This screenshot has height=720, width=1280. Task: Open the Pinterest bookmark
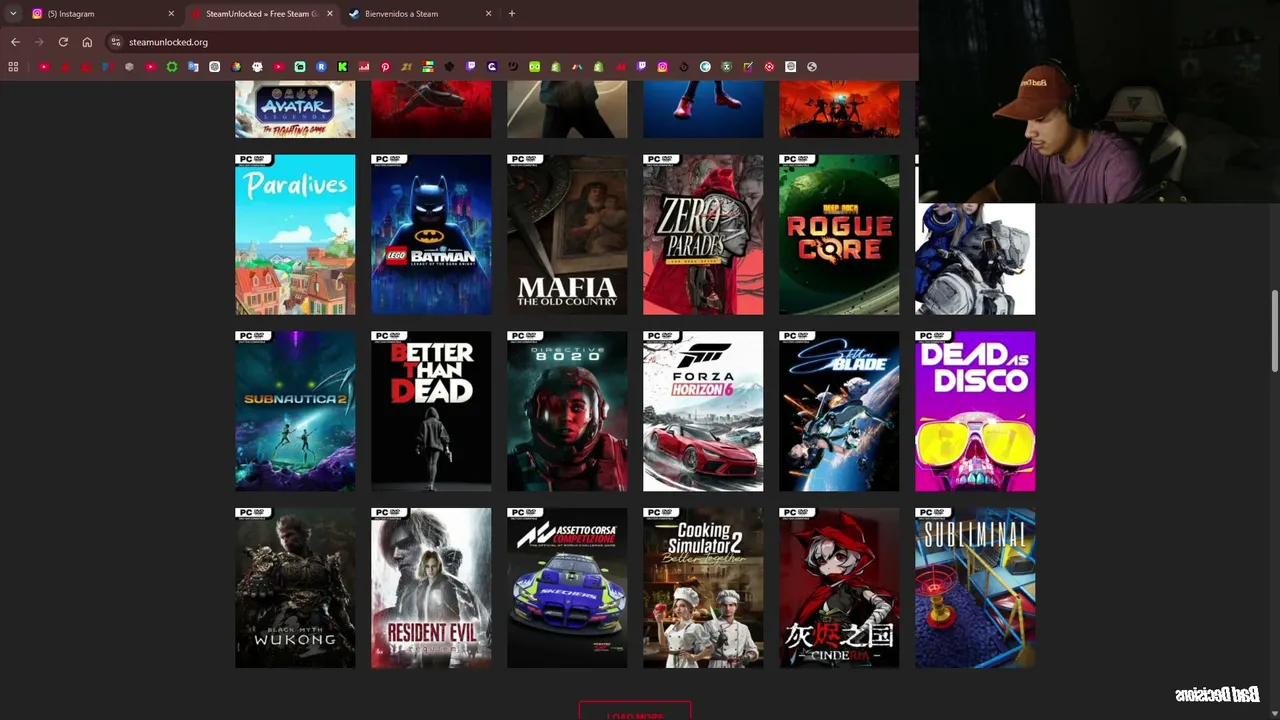point(385,67)
